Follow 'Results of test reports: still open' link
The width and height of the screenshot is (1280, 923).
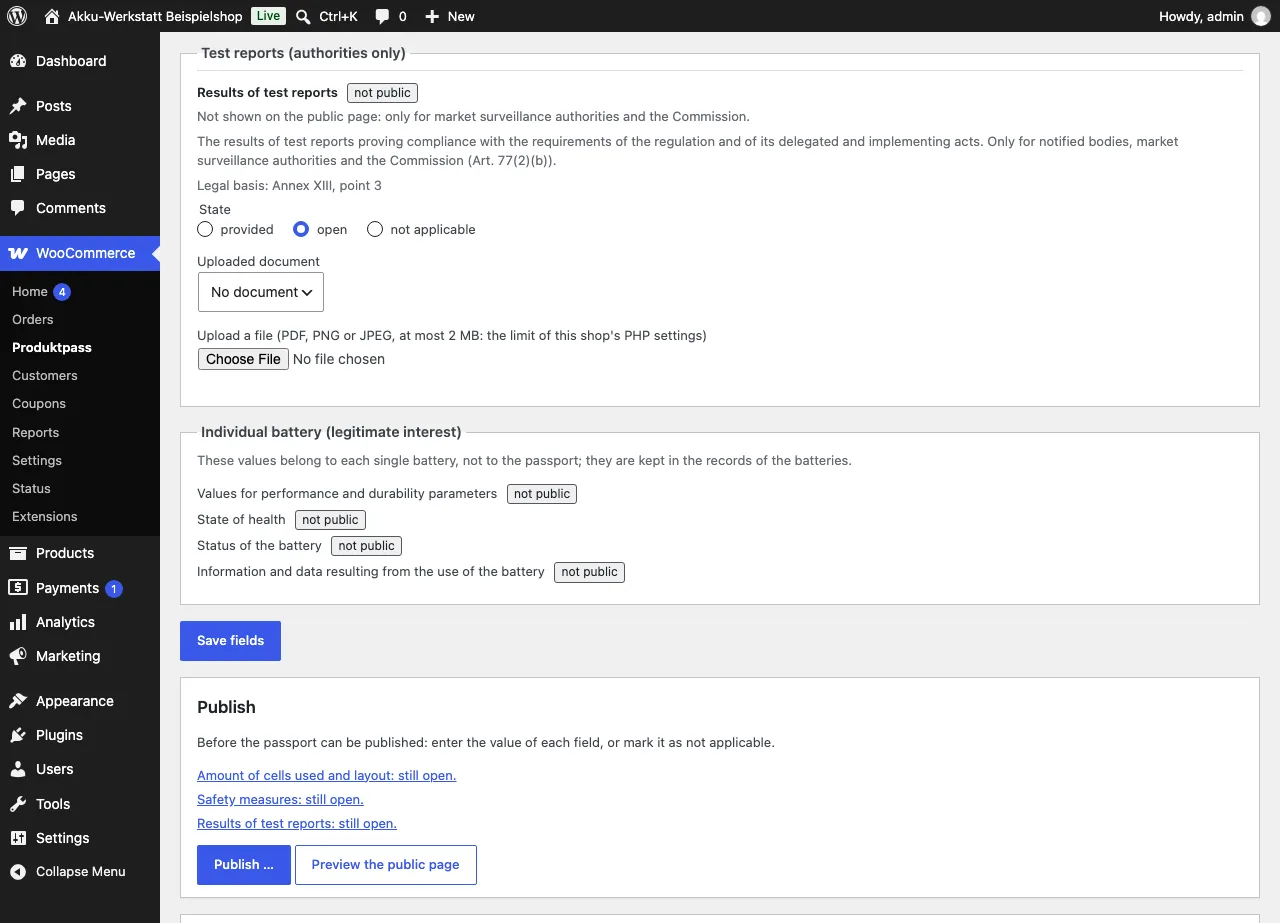297,823
